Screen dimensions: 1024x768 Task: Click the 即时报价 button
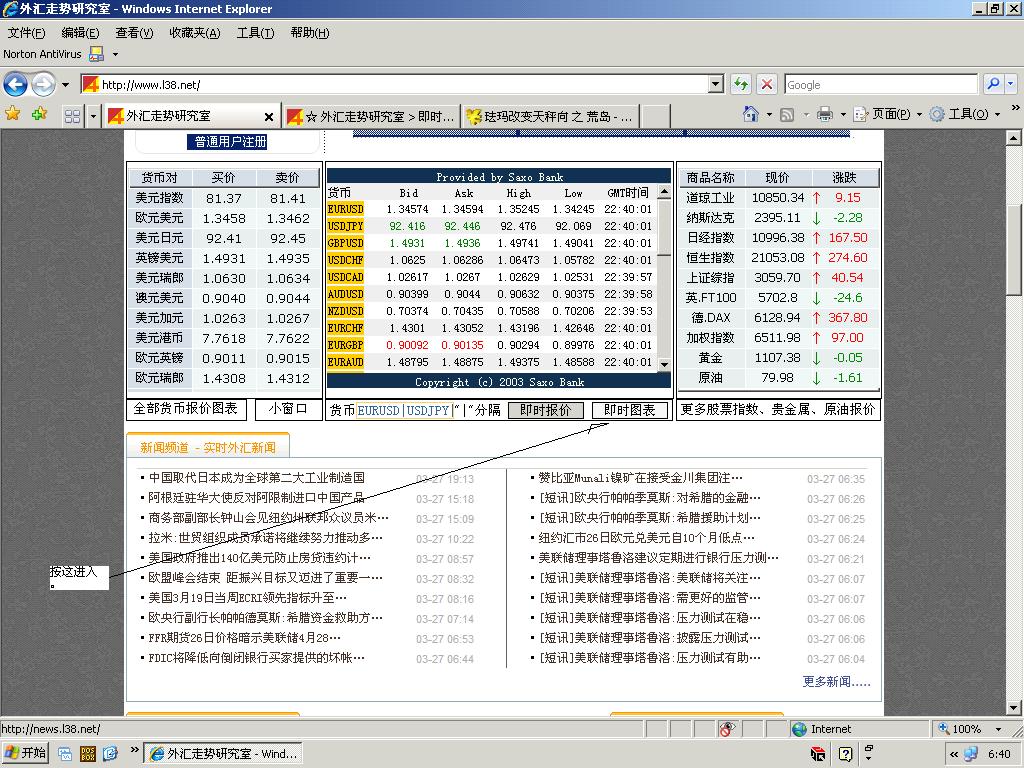[x=545, y=410]
